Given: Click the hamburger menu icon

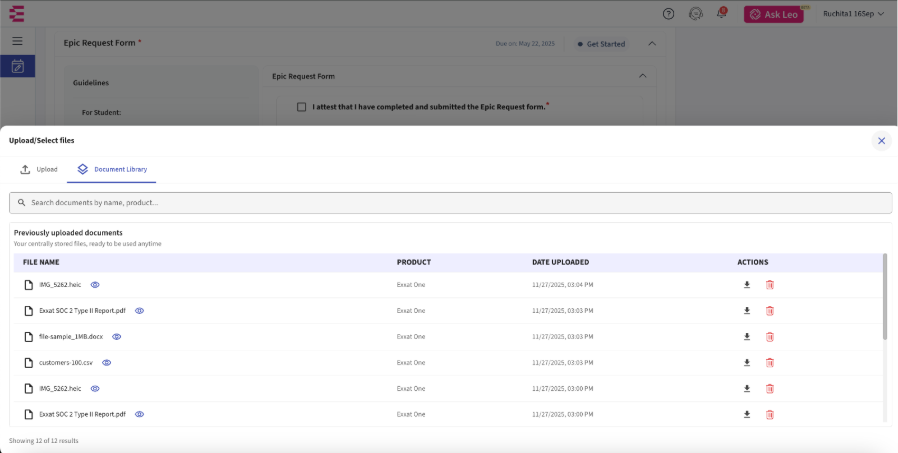Looking at the screenshot, I should pyautogui.click(x=17, y=41).
